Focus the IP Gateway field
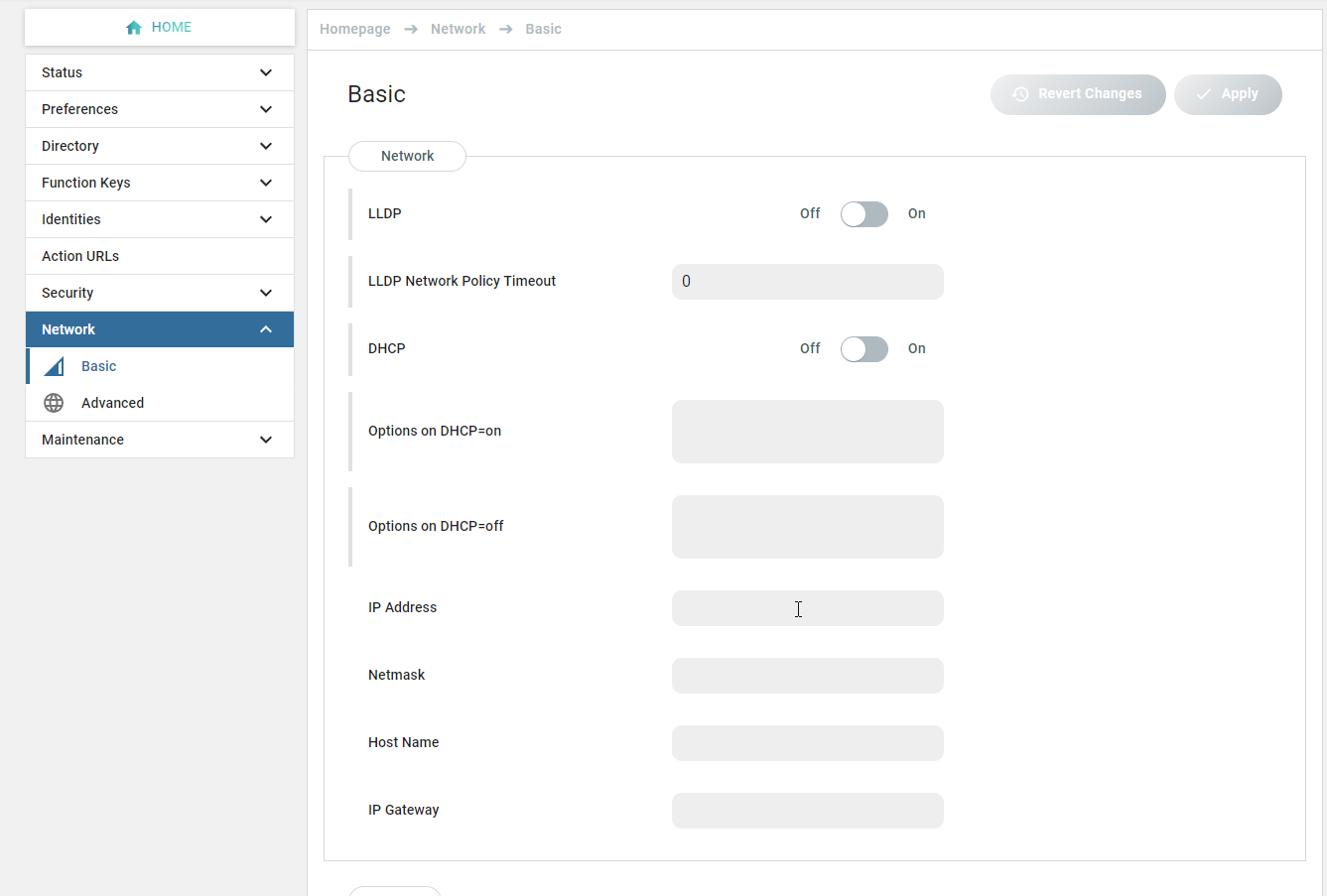The width and height of the screenshot is (1327, 896). click(808, 811)
